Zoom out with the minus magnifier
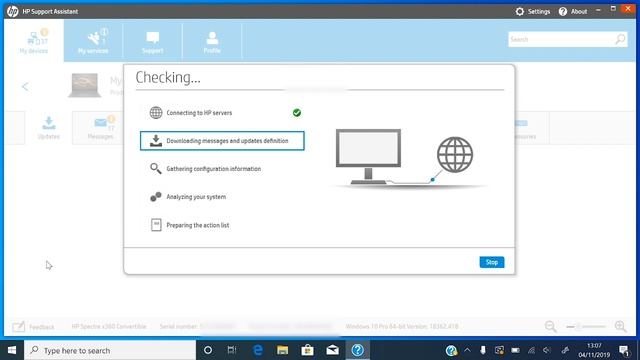This screenshot has height=360, width=640. (550, 326)
